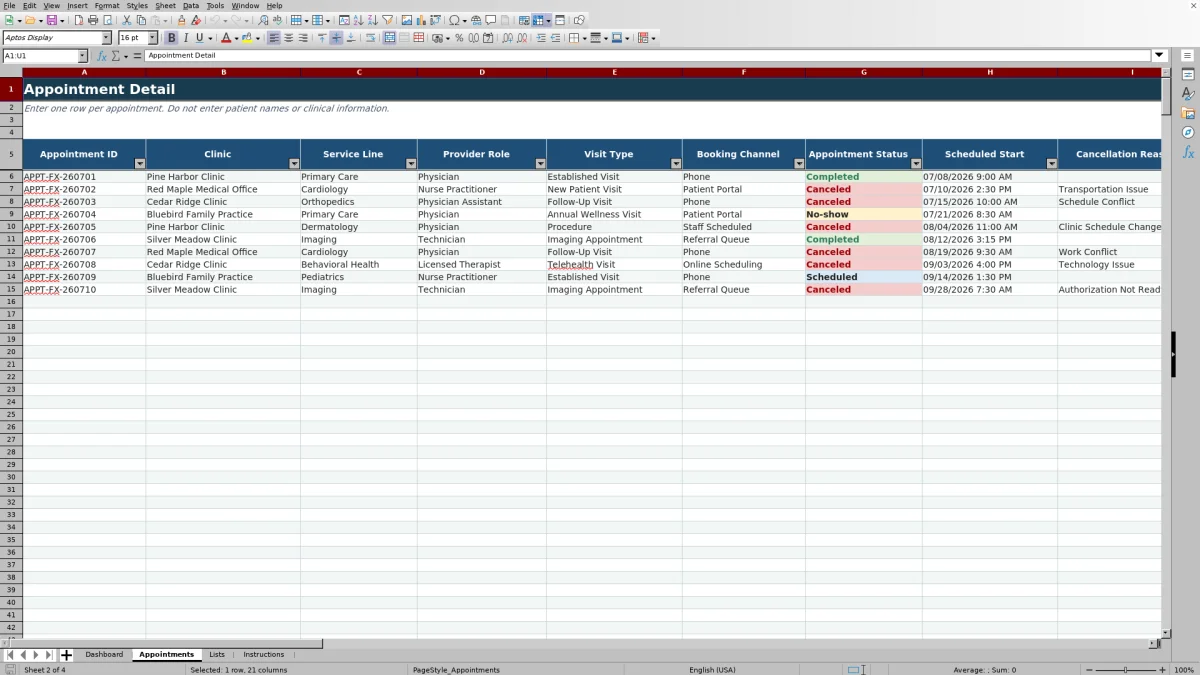Select the Silver Meadow Clinic cell in row 11
Image resolution: width=1200 pixels, height=675 pixels.
(x=223, y=239)
